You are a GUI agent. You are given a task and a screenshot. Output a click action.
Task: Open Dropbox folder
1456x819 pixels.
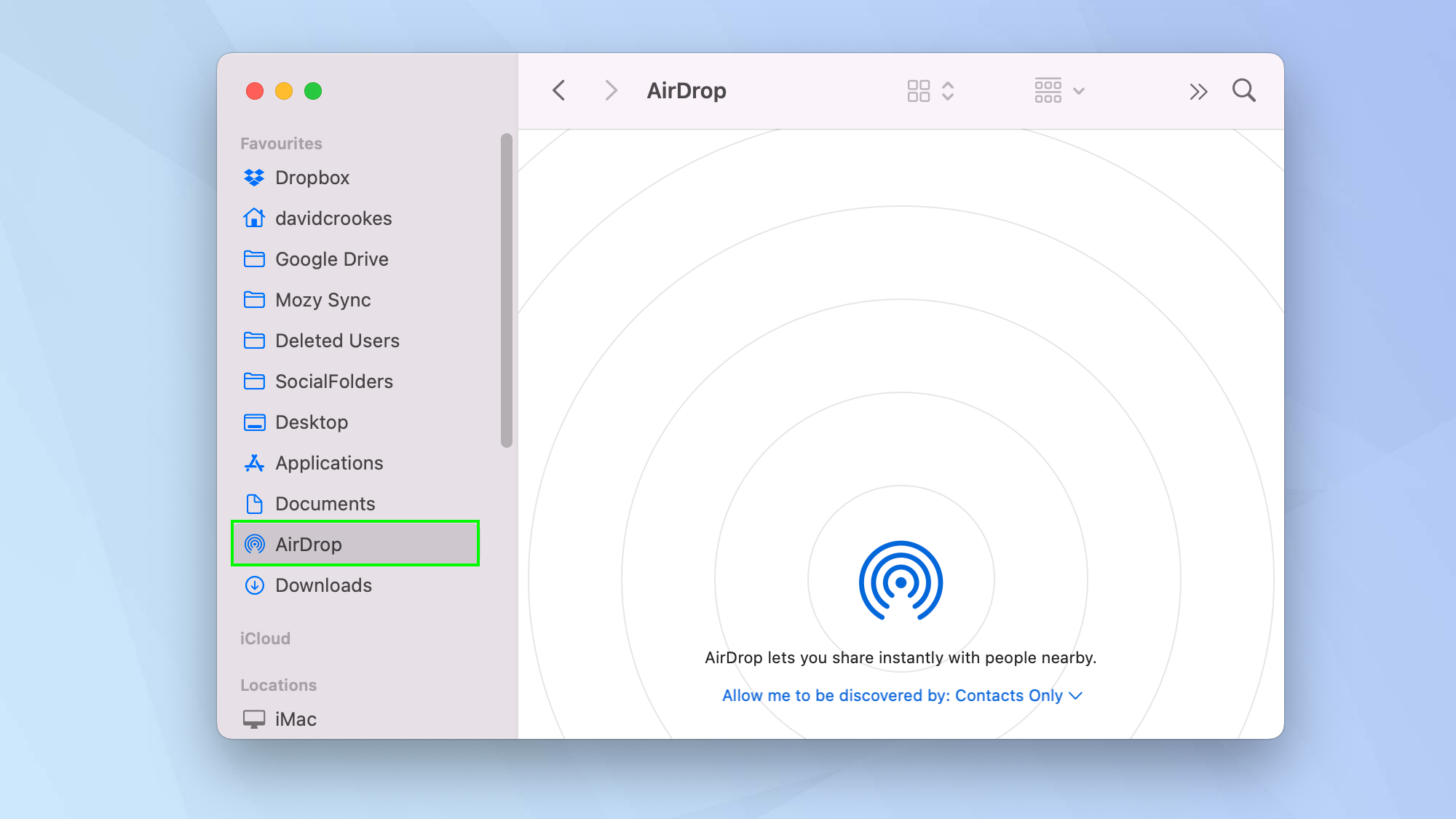[311, 177]
